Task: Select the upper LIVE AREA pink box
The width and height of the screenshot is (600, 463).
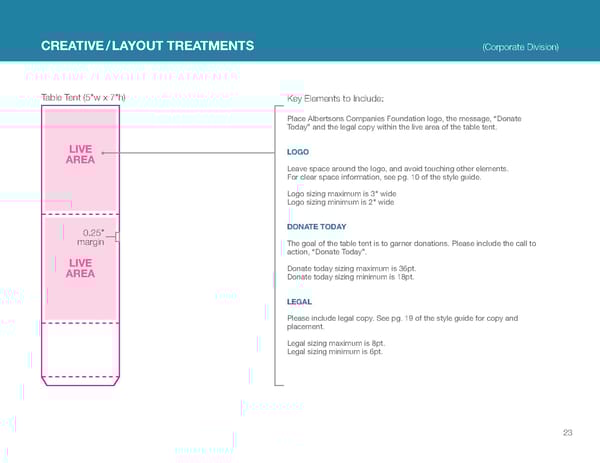Action: (x=80, y=160)
